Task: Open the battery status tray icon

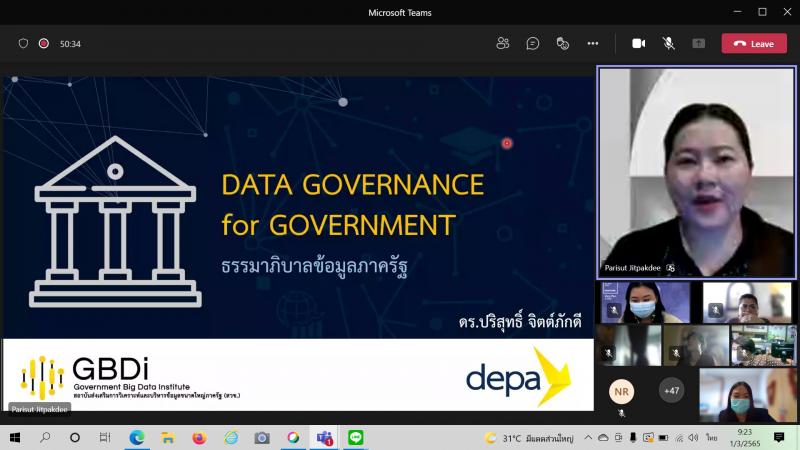Action: tap(663, 438)
